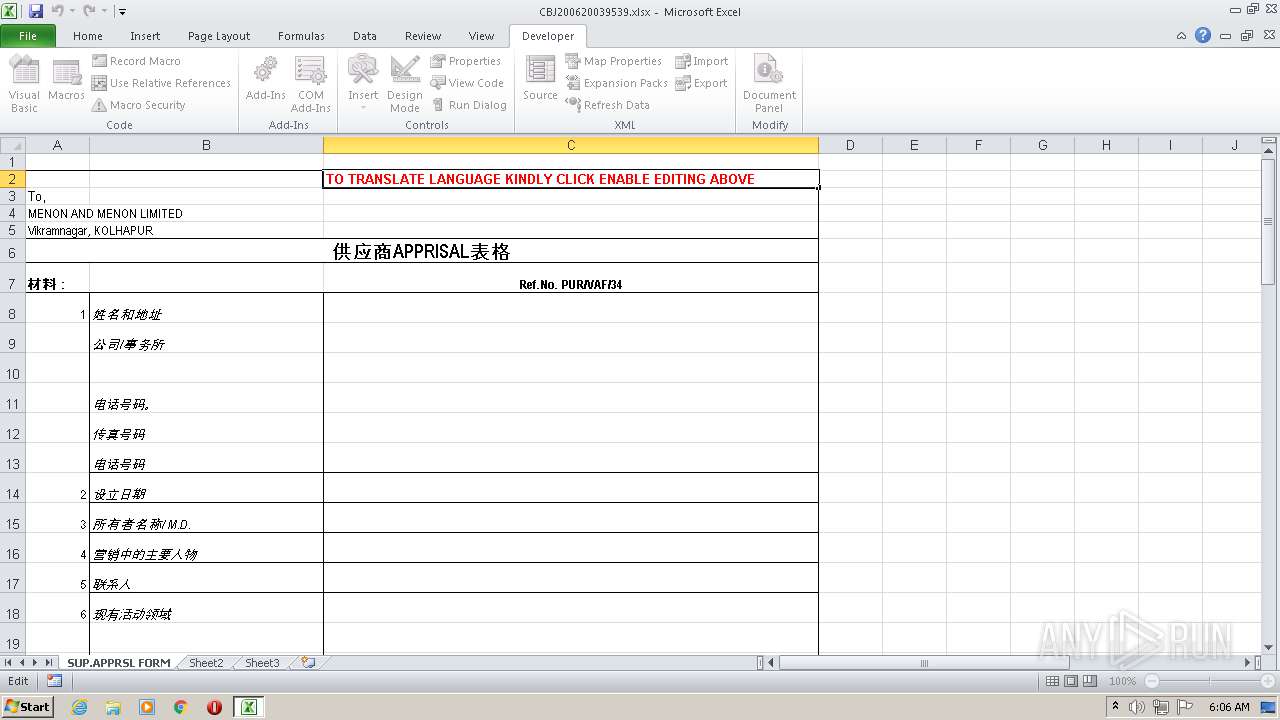Image resolution: width=1280 pixels, height=720 pixels.
Task: Open control Properties
Action: click(x=466, y=61)
